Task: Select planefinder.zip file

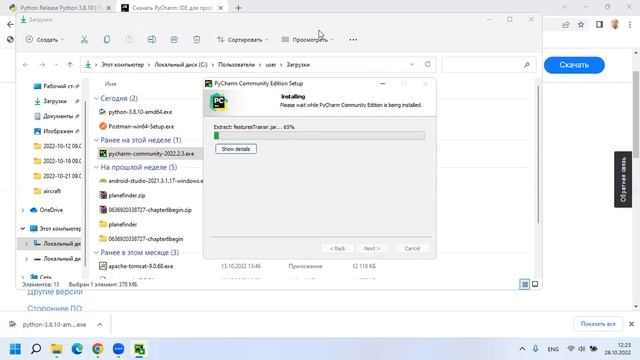Action: [x=127, y=196]
